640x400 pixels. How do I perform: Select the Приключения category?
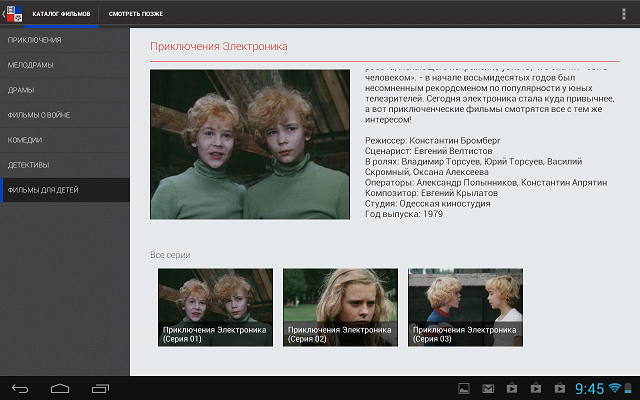pos(65,40)
